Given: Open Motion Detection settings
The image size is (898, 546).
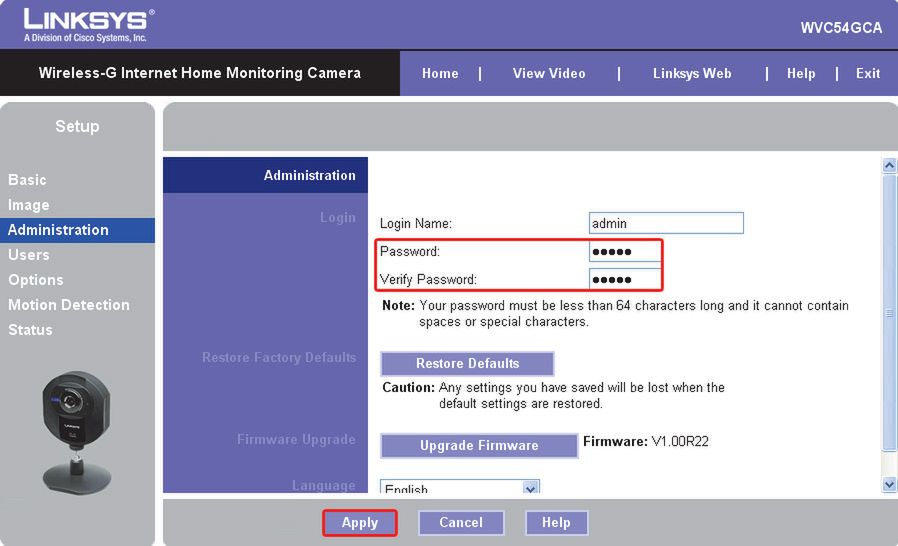Looking at the screenshot, I should point(69,305).
